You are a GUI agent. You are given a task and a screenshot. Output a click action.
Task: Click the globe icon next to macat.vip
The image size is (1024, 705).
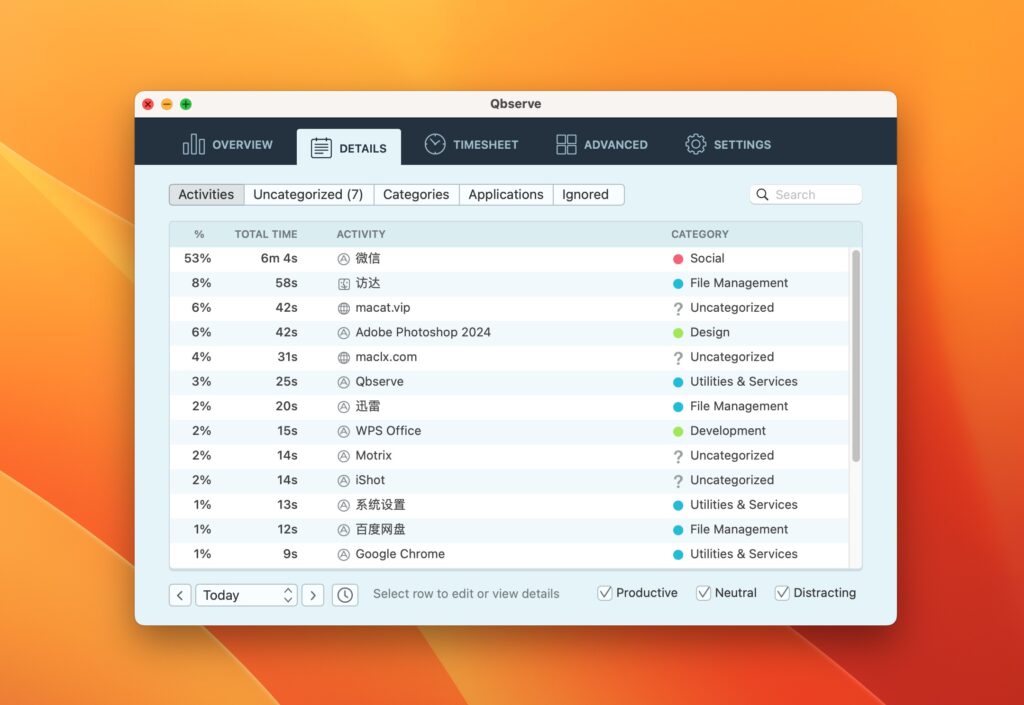tap(345, 307)
